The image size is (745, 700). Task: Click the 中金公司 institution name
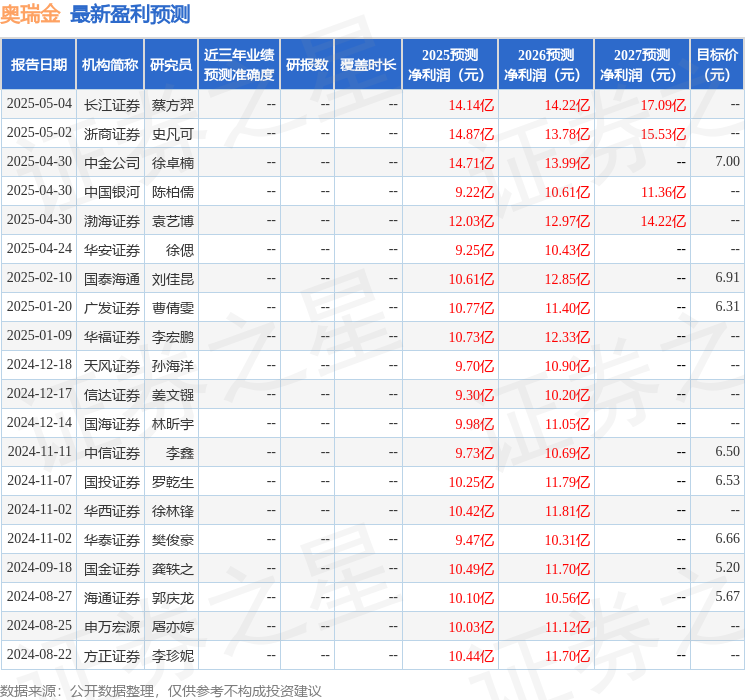(x=111, y=162)
